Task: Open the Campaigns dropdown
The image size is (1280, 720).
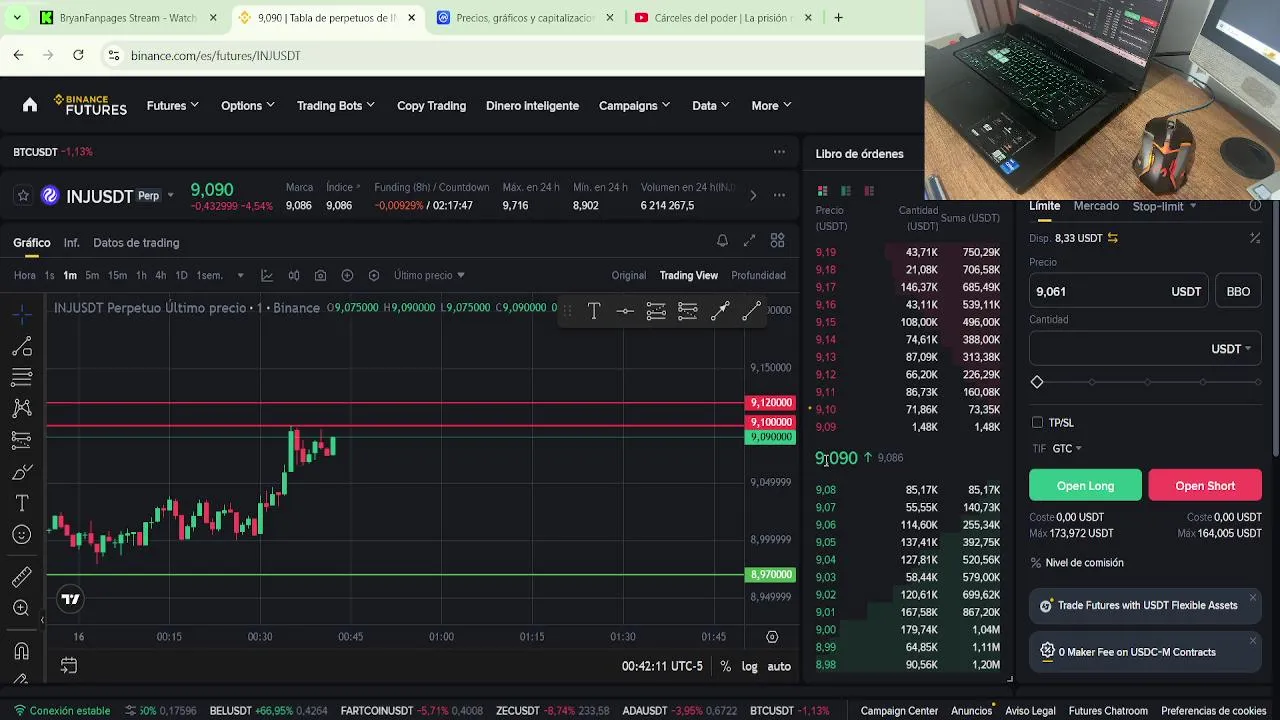Action: 634,105
